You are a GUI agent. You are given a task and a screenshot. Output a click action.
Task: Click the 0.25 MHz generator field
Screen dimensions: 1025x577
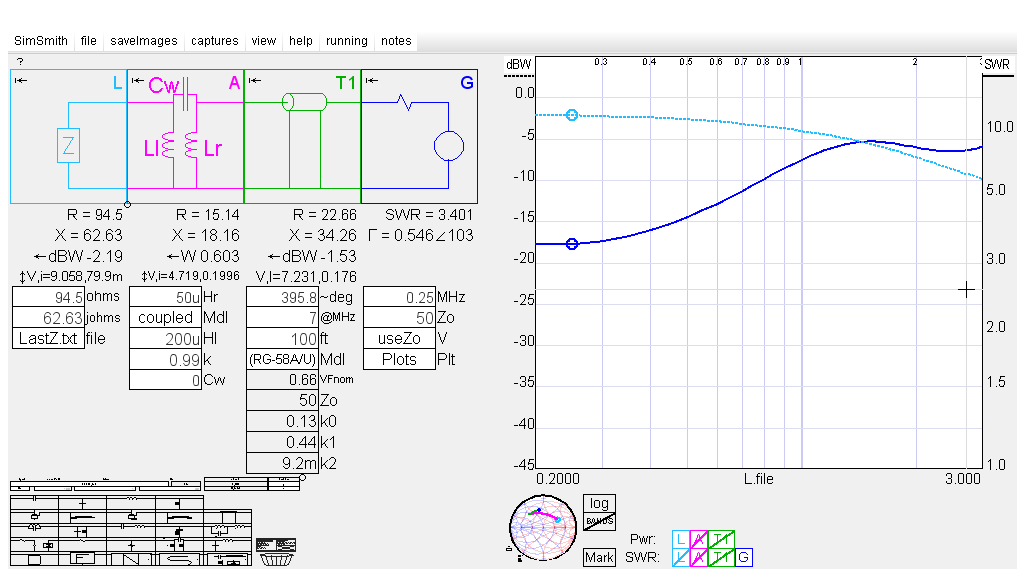(x=399, y=297)
